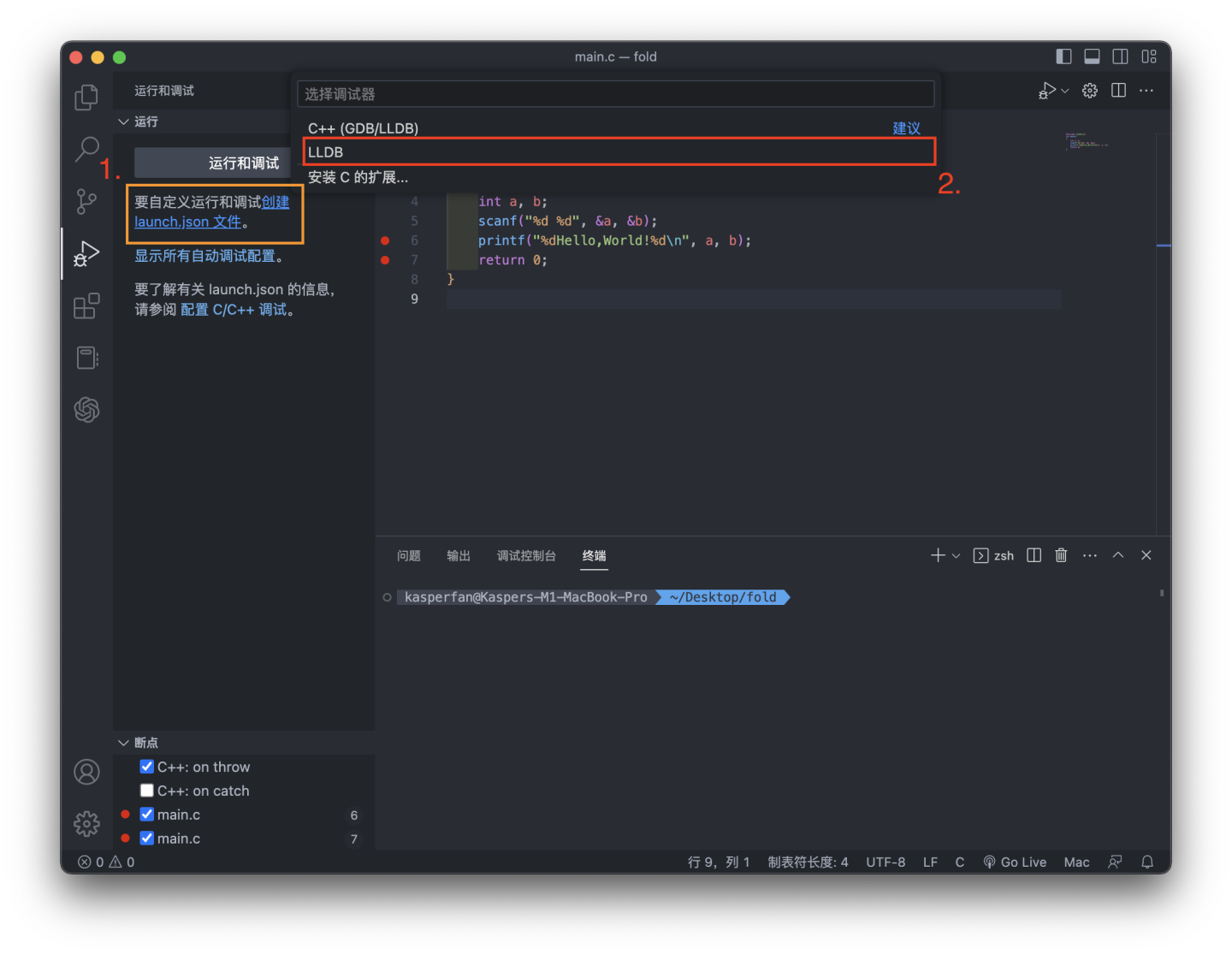The image size is (1232, 954).
Task: Open the Manage gear icon in activity bar
Action: (86, 824)
